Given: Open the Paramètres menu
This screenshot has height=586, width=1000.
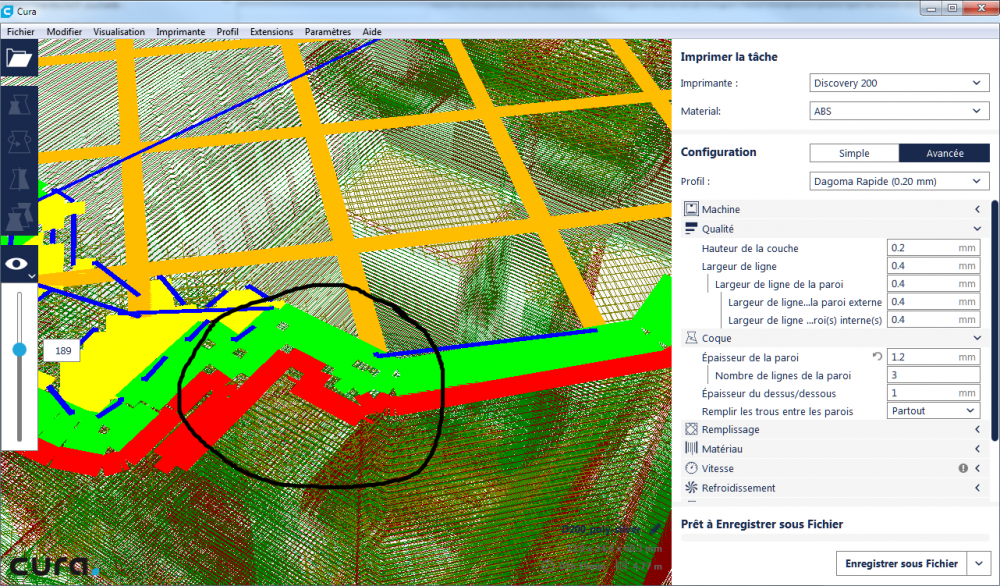Looking at the screenshot, I should (327, 31).
